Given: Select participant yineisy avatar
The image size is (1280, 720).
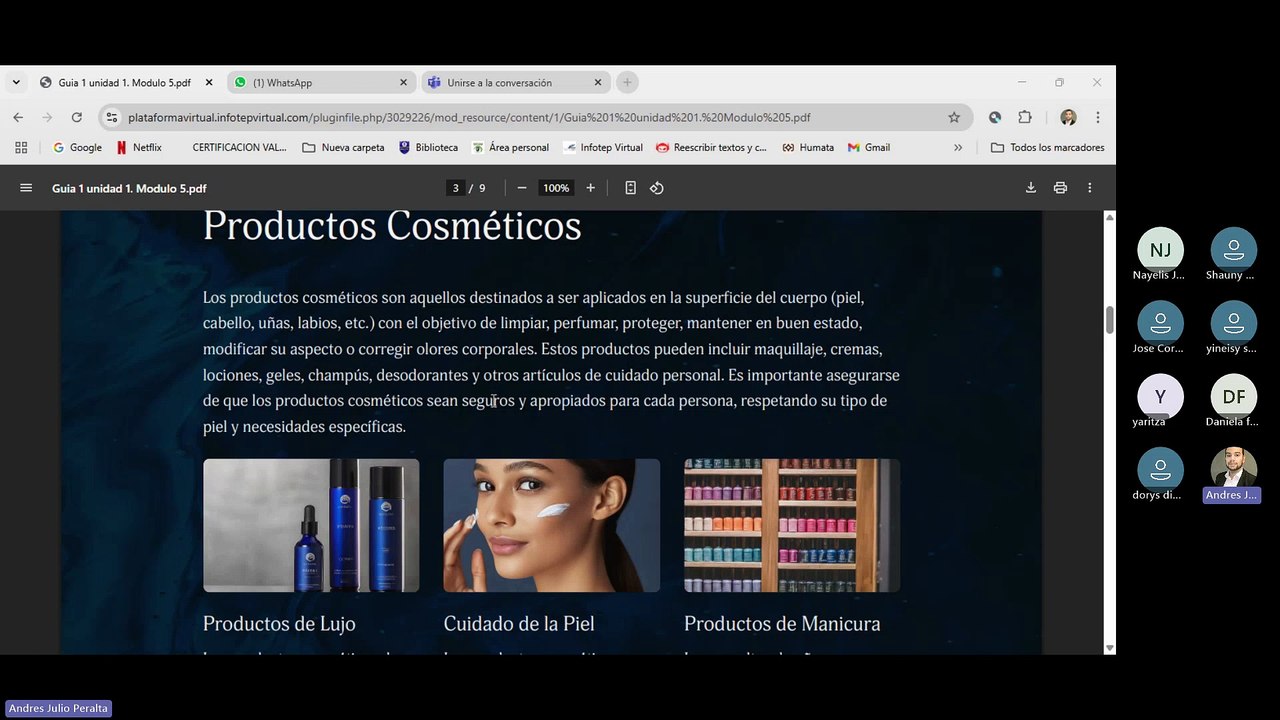Looking at the screenshot, I should (x=1234, y=324).
